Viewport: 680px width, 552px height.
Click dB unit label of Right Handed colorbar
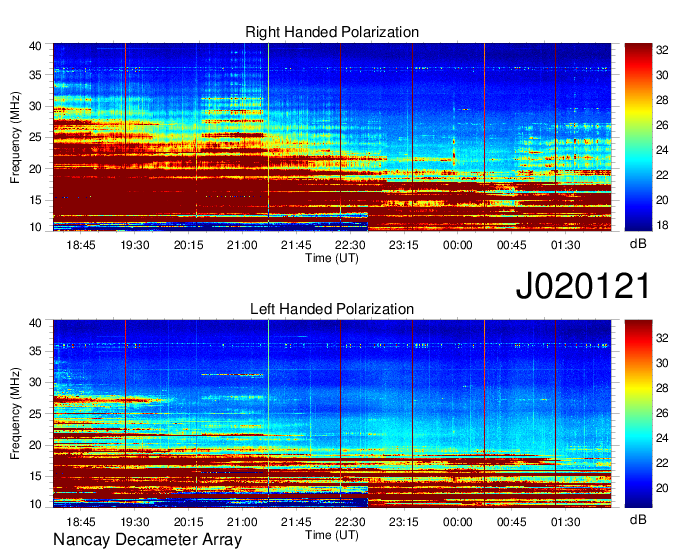click(x=638, y=244)
